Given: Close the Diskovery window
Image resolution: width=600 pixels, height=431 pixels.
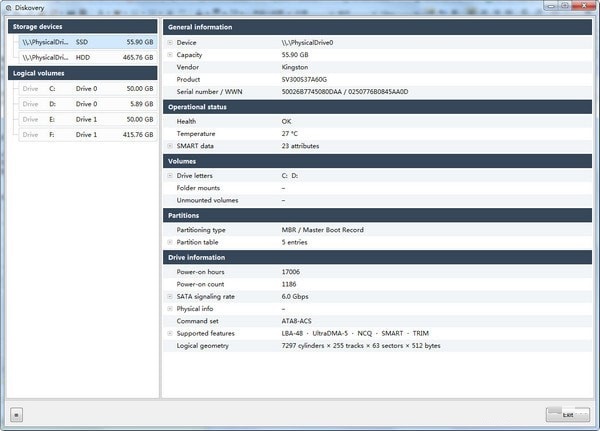Looking at the screenshot, I should 584,6.
